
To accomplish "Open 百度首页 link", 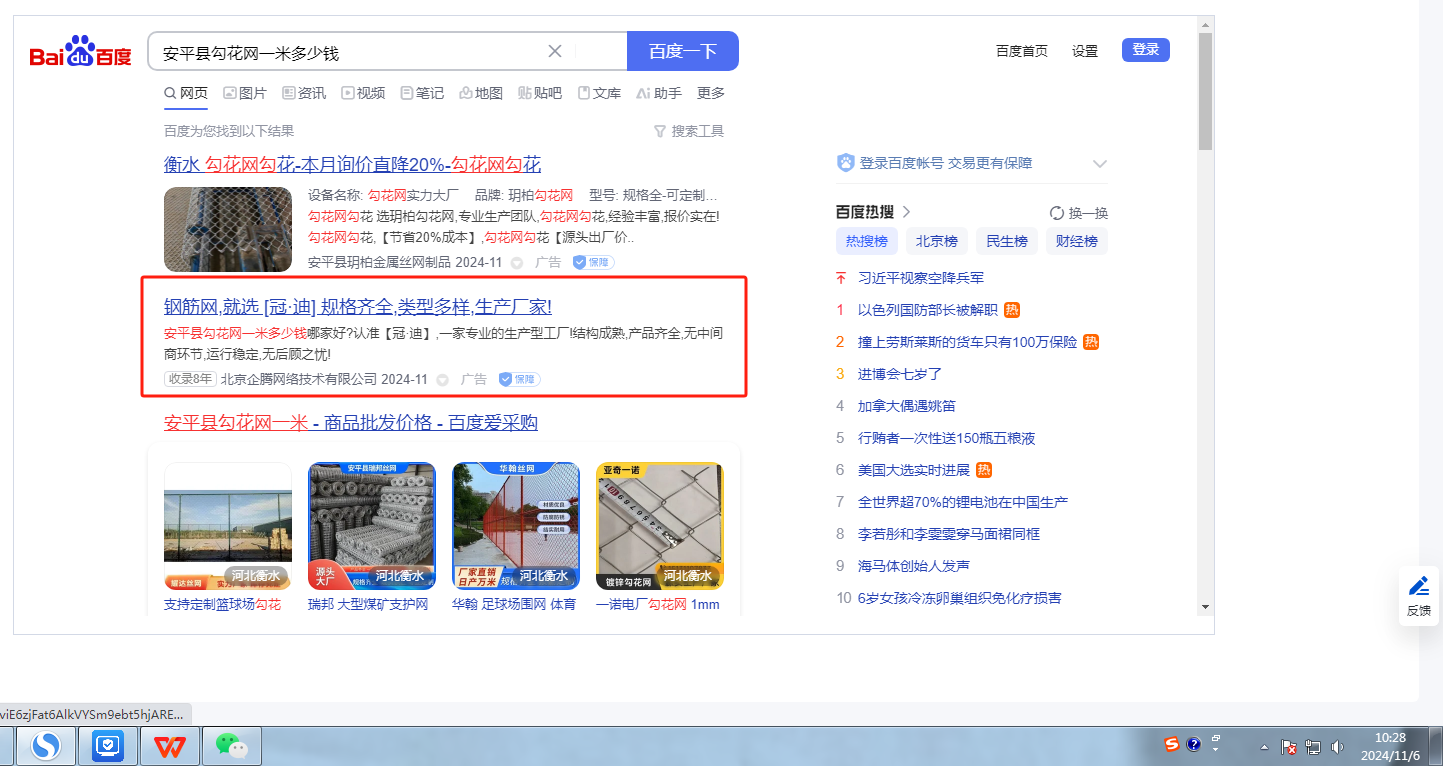I will (1022, 51).
